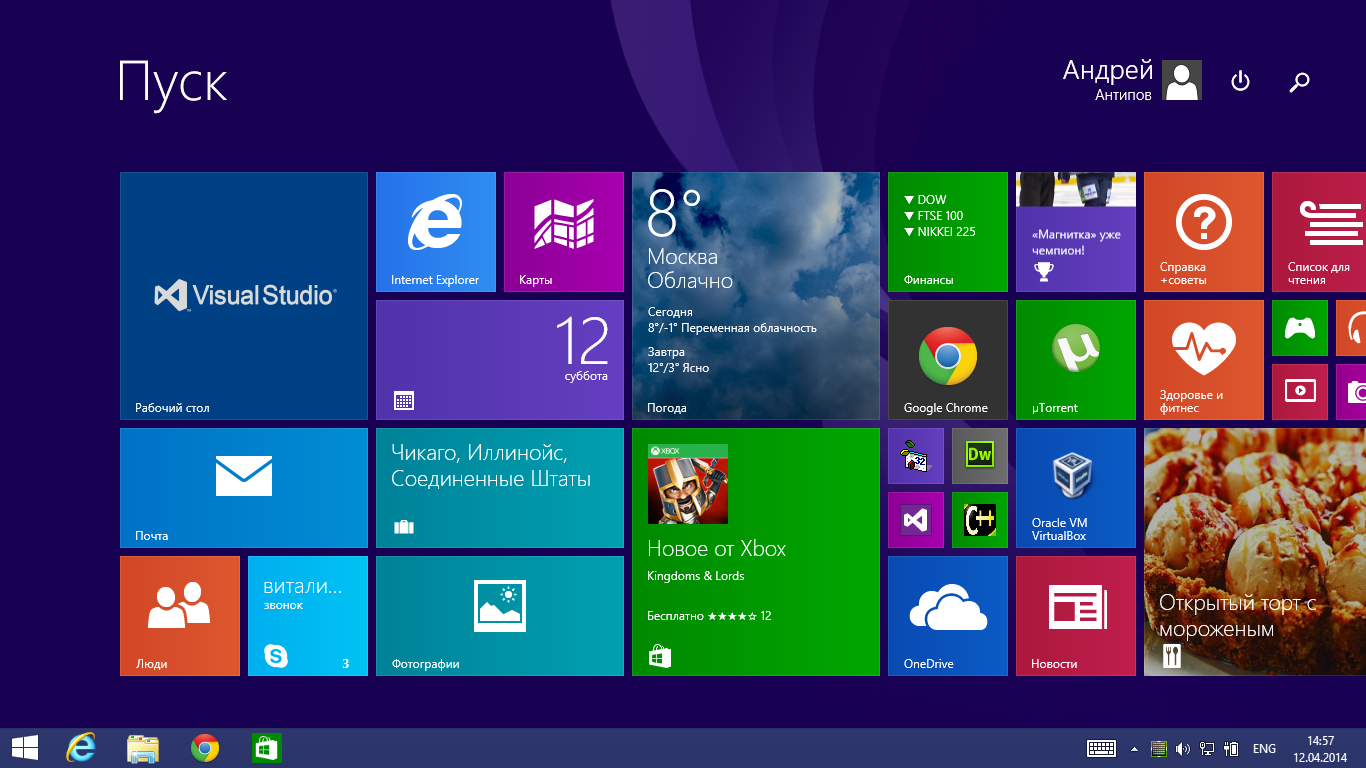Open the Погода weather tile for Москва
Image resolution: width=1366 pixels, height=768 pixels.
(x=756, y=296)
